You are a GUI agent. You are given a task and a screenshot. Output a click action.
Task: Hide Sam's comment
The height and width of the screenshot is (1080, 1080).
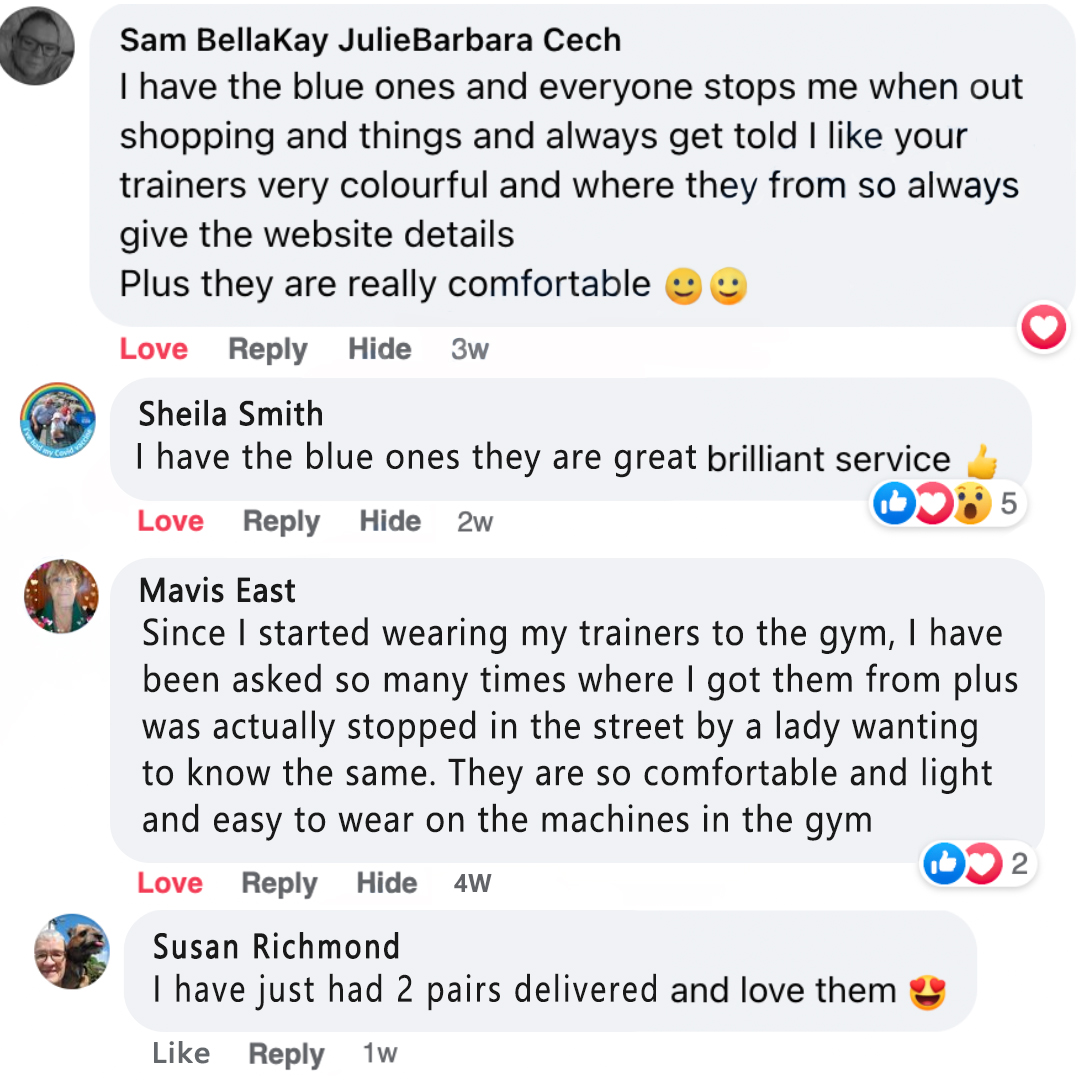tap(379, 349)
